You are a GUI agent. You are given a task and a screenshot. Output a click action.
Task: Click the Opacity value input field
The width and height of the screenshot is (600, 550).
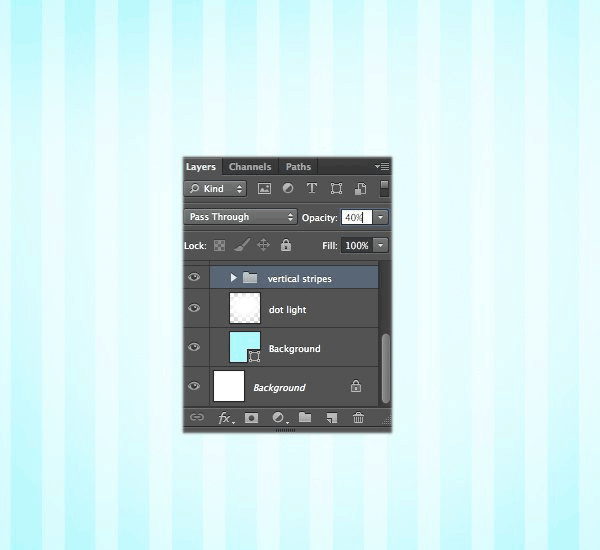pyautogui.click(x=357, y=217)
